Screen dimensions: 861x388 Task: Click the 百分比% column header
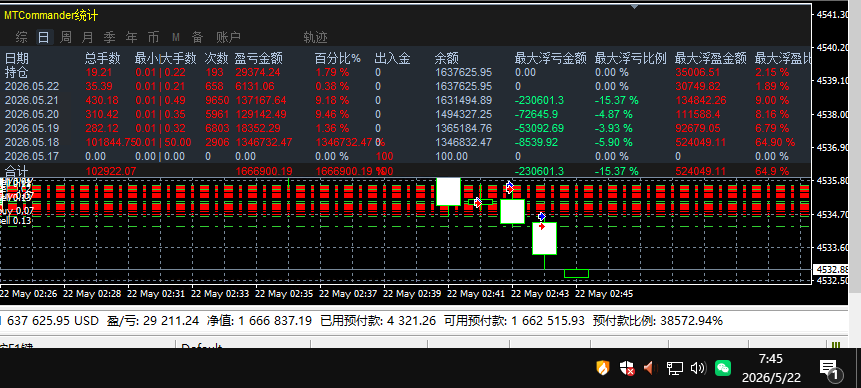coord(338,58)
